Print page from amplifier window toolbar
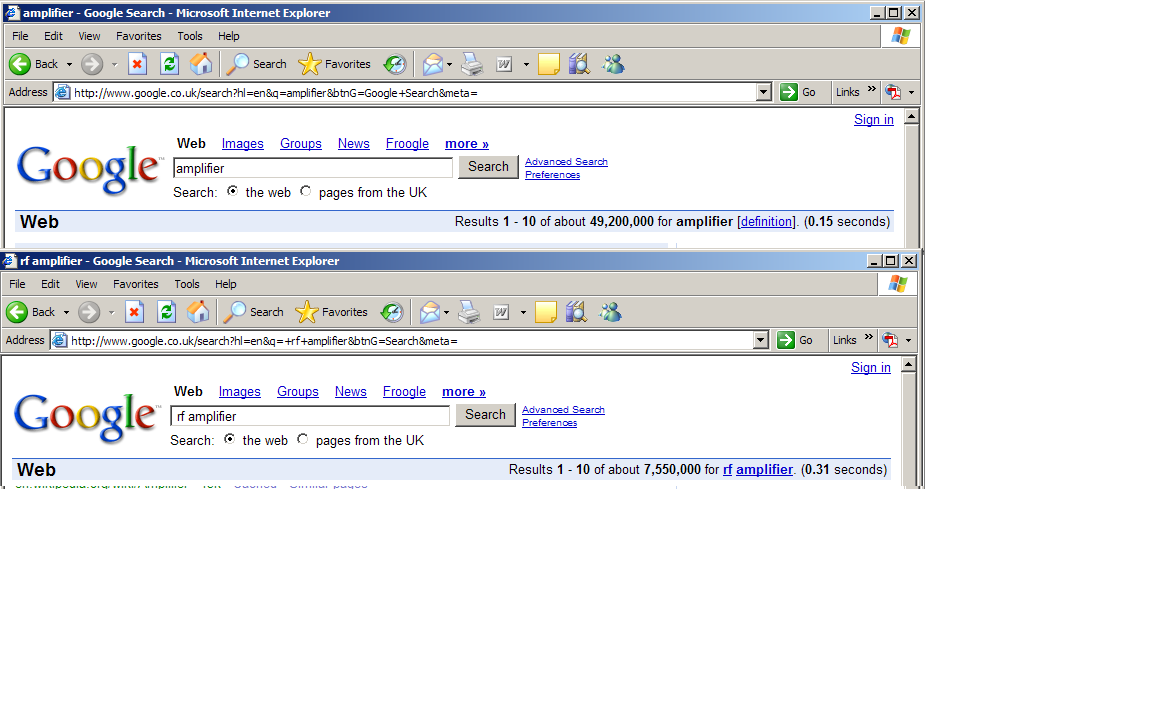 472,65
